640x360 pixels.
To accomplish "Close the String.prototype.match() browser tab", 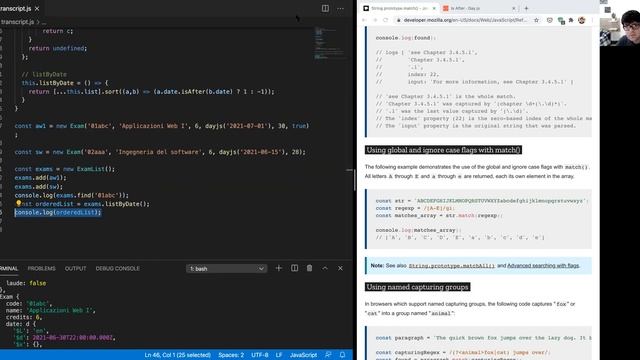I will click(x=434, y=8).
